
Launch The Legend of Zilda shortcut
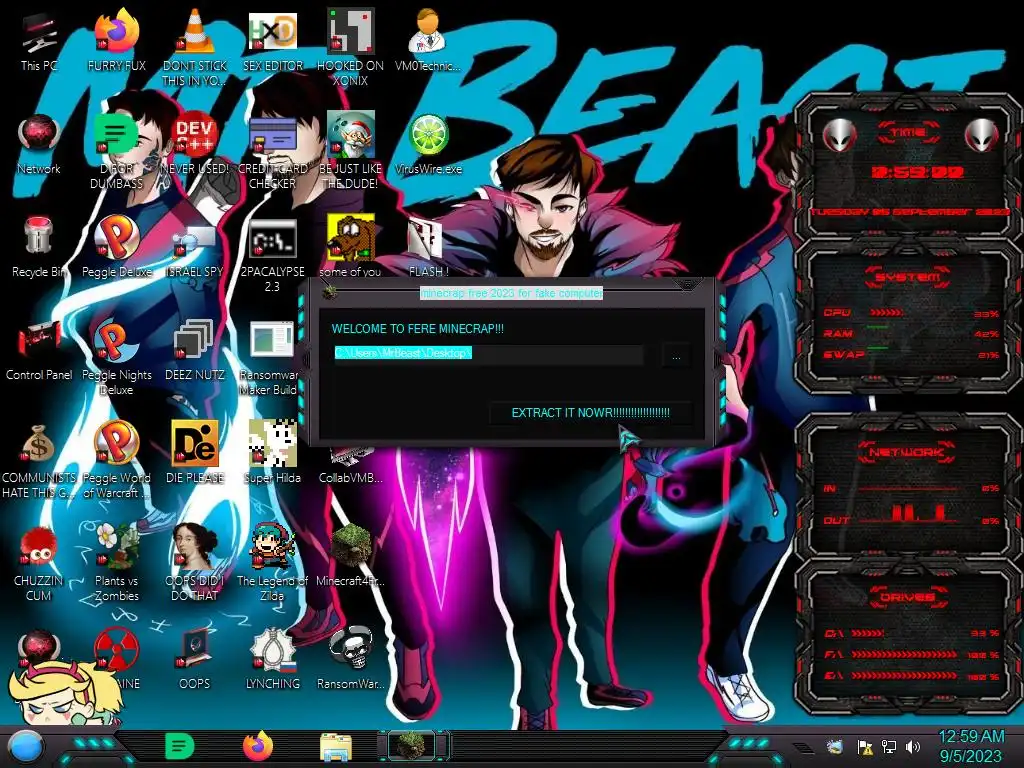[272, 563]
